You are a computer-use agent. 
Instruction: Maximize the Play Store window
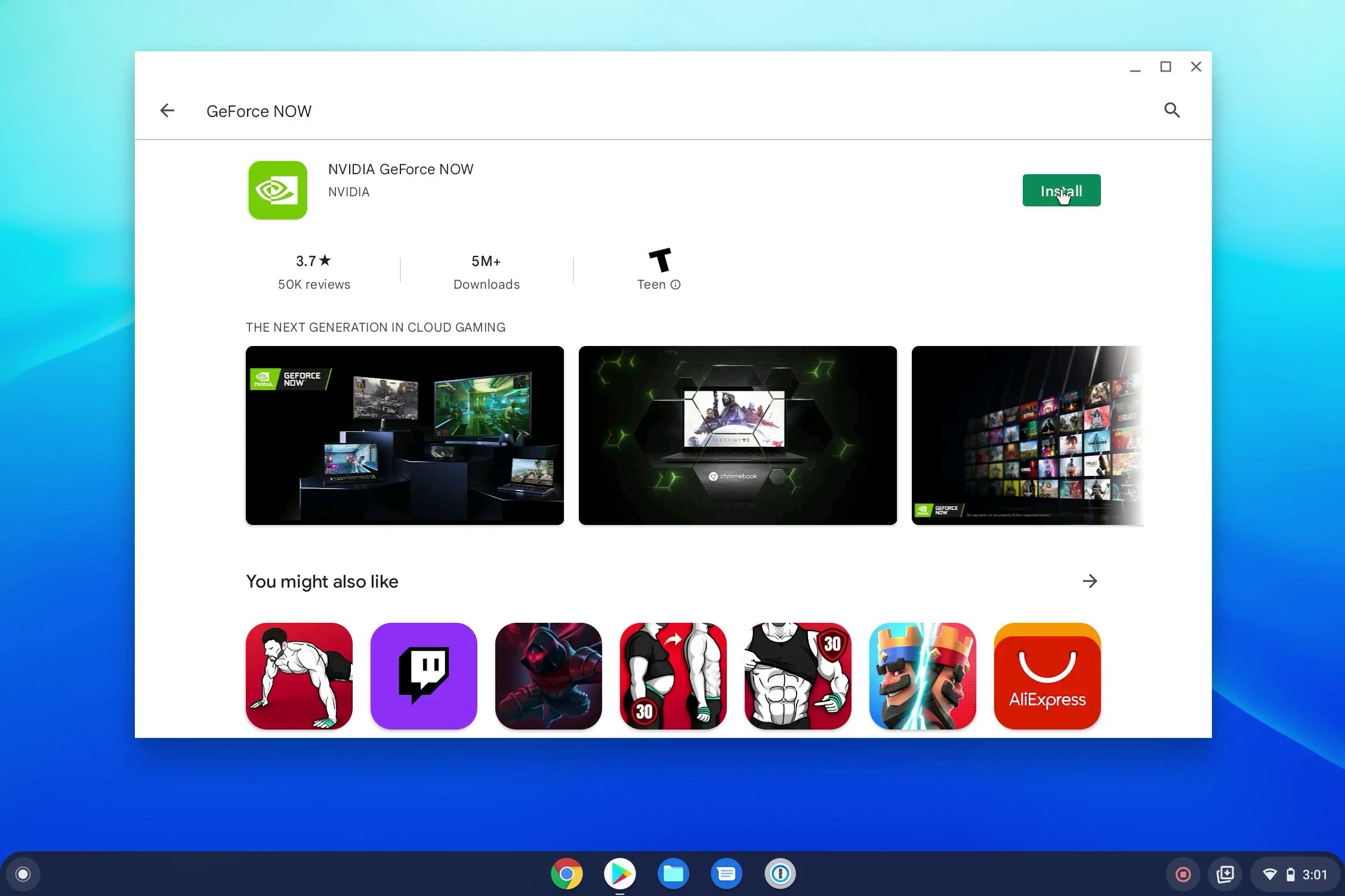(1165, 67)
